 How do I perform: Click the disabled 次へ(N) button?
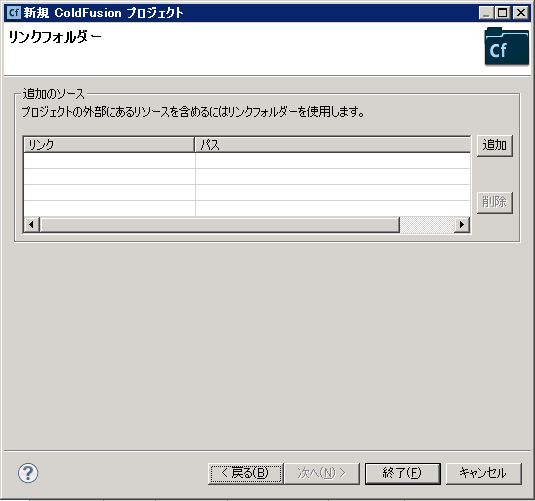click(322, 473)
